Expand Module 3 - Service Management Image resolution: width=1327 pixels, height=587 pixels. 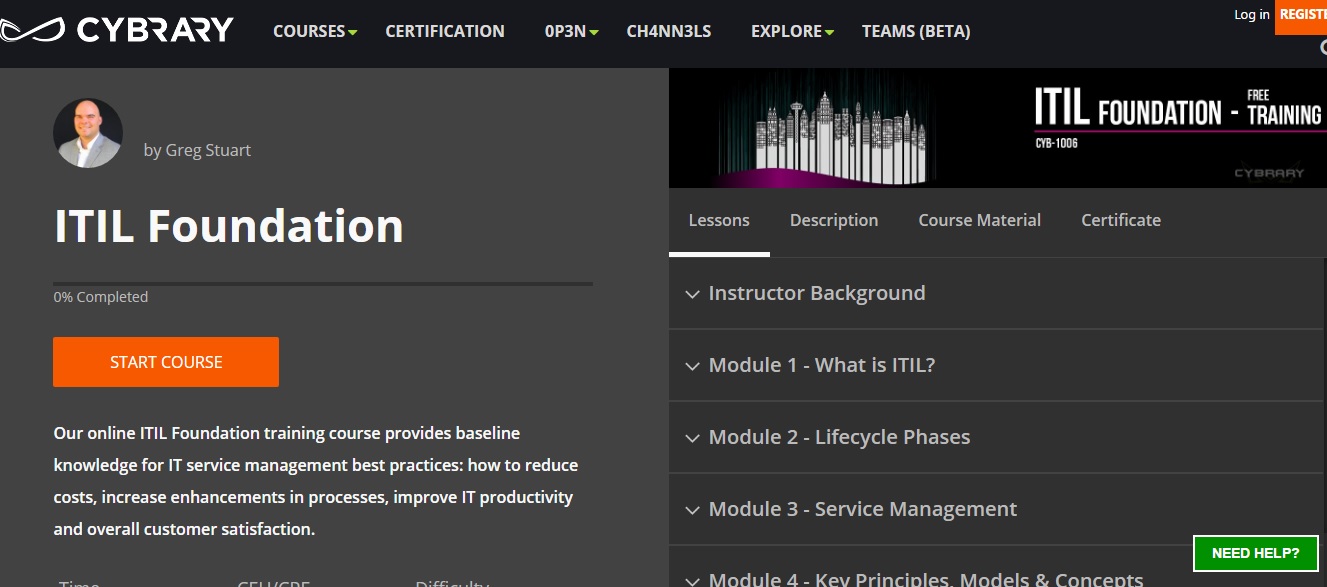coord(996,510)
